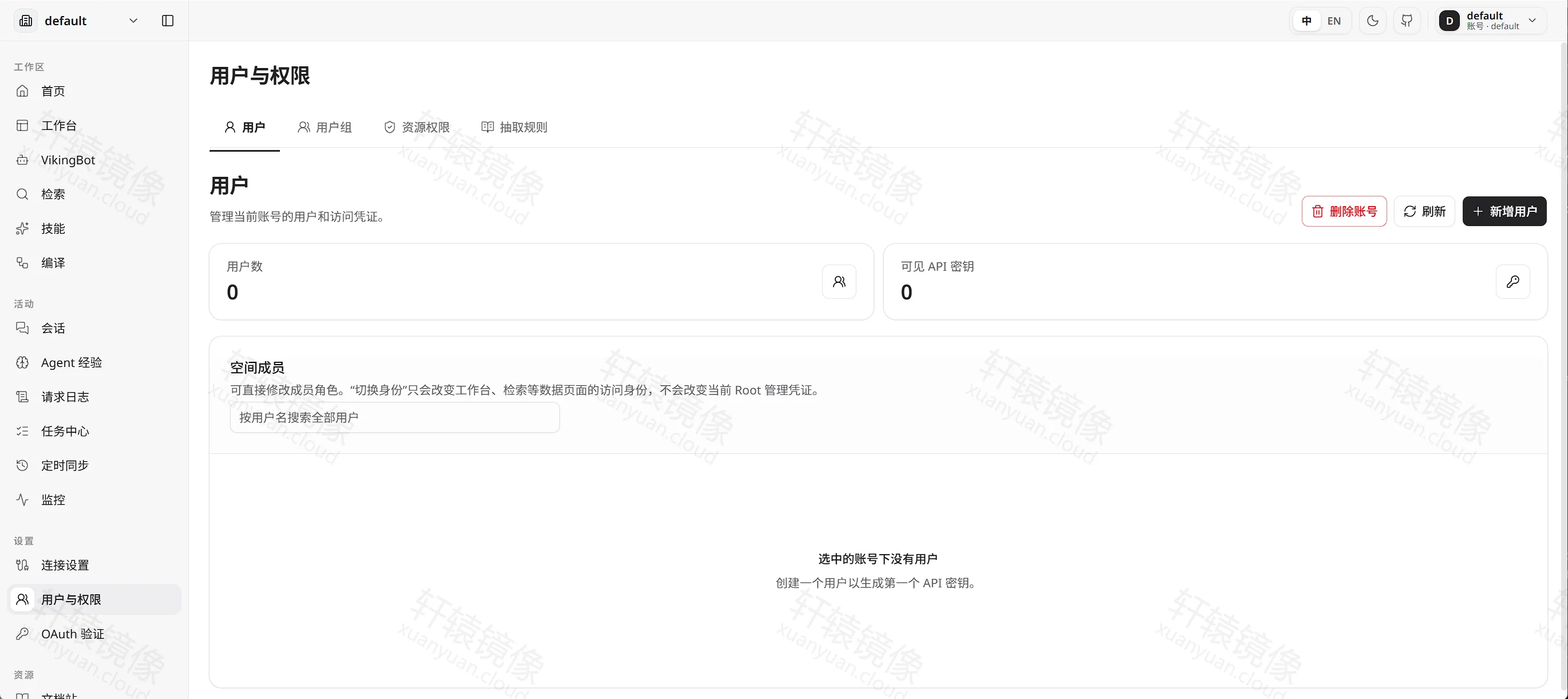Open 定时同步 scheduled sync

[94, 466]
